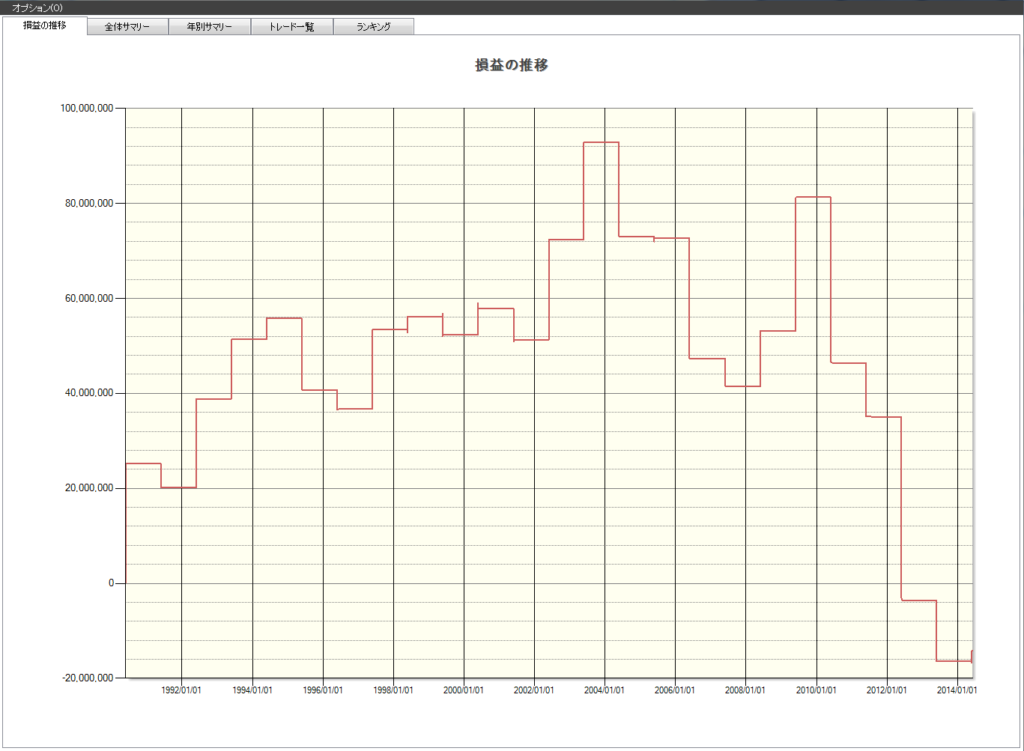Pick the 2006/01/01 x-axis label
1024x751 pixels.
coord(675,690)
